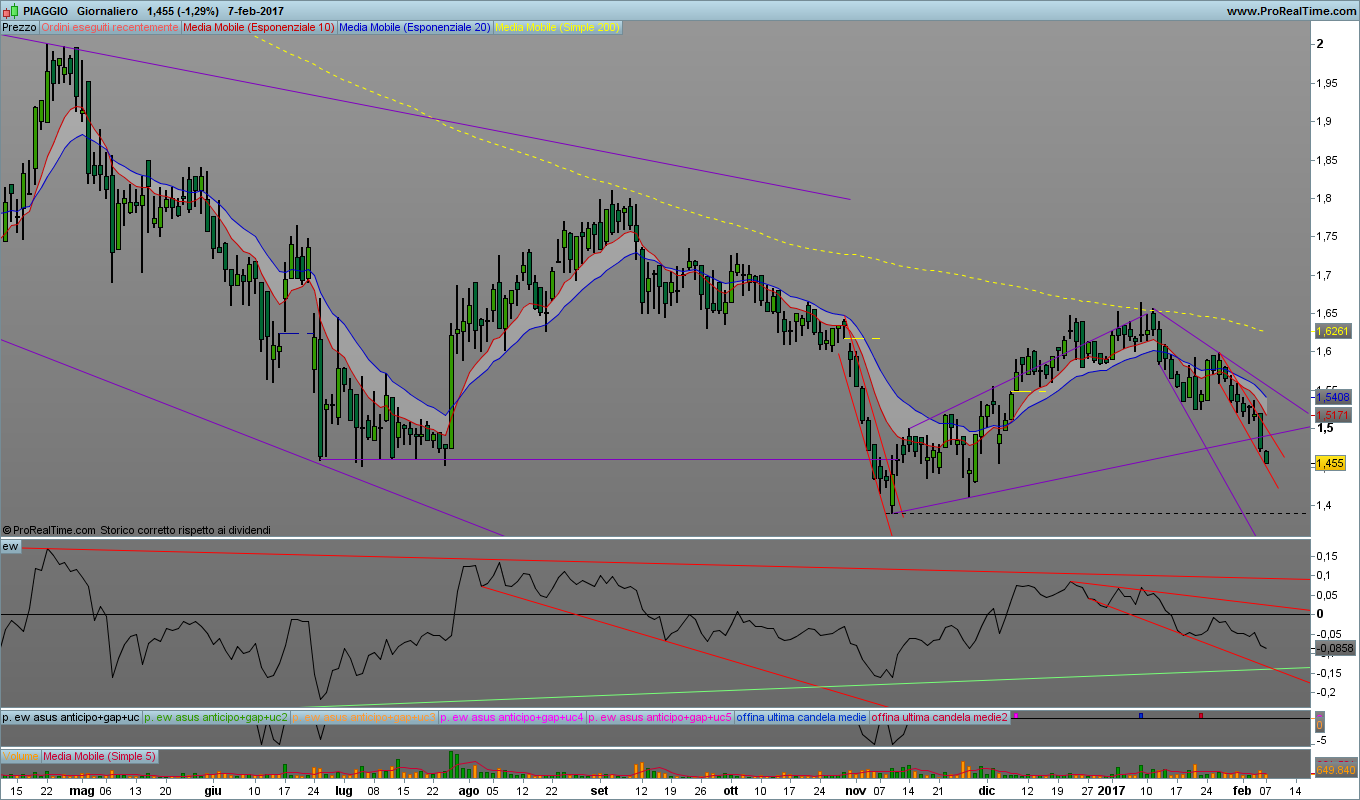Click the red 1,5171 price tag

(x=1332, y=414)
